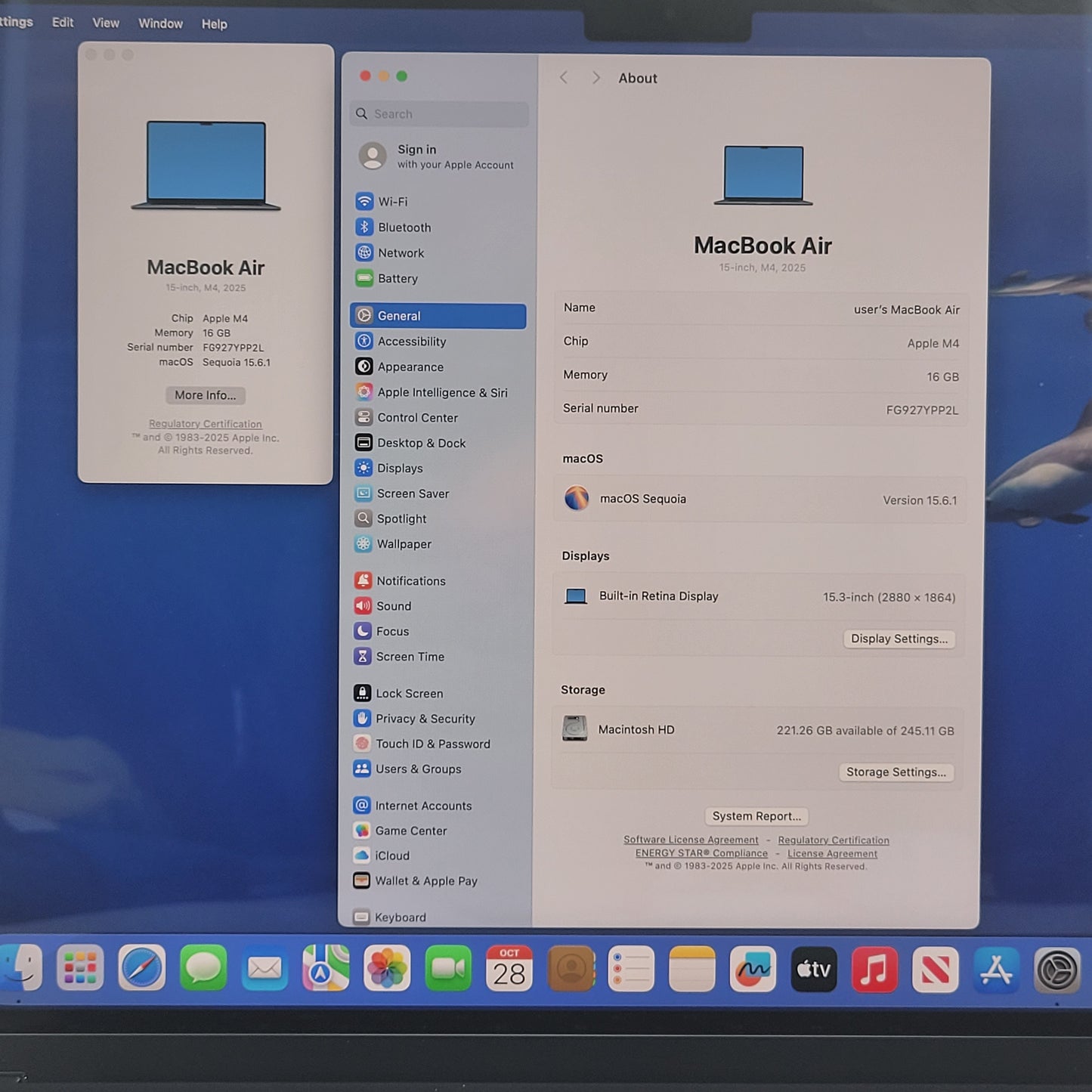Select the Appearance settings icon
The width and height of the screenshot is (1092, 1092).
point(365,367)
